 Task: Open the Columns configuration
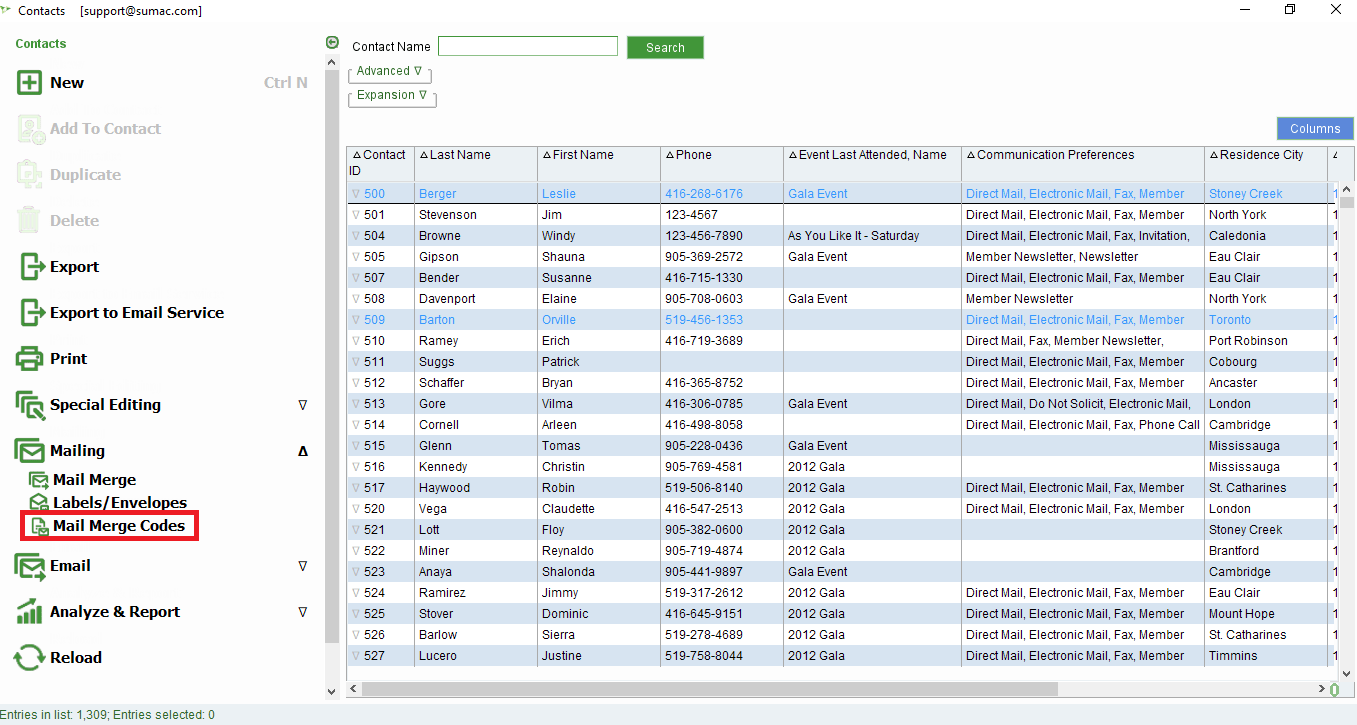[x=1314, y=128]
